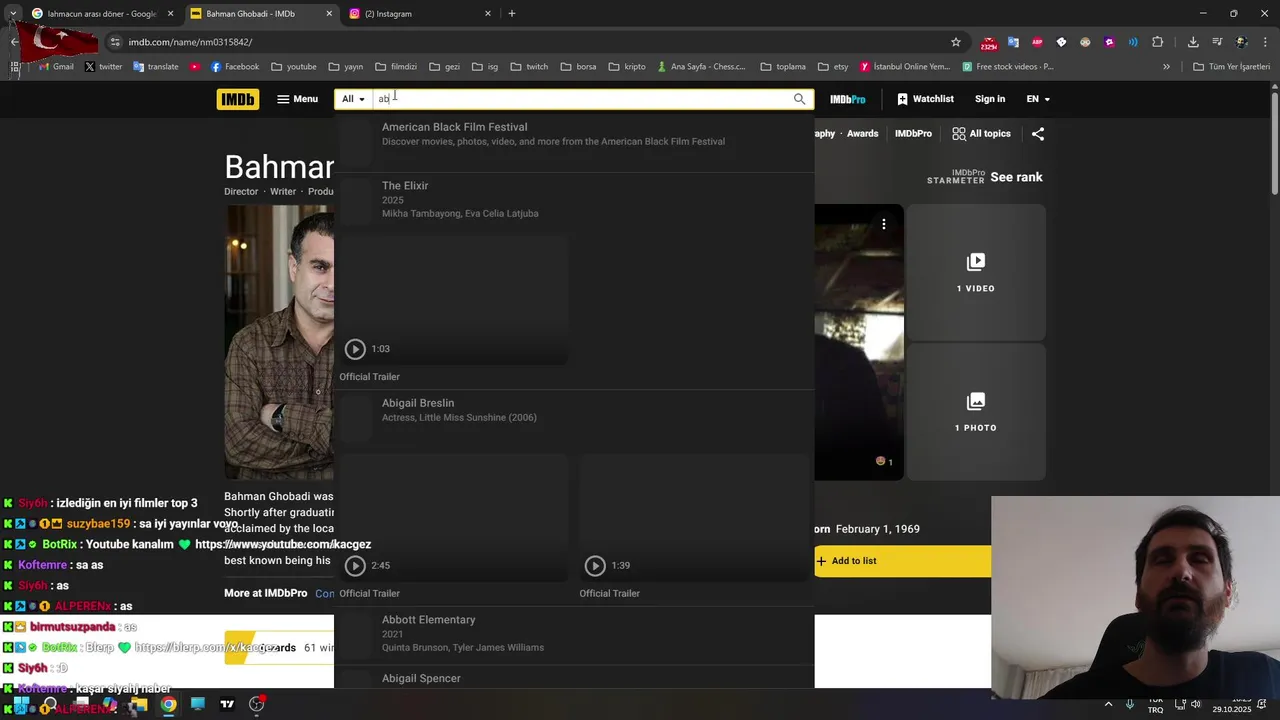
Task: Open the twitter bookmark
Action: [x=103, y=67]
